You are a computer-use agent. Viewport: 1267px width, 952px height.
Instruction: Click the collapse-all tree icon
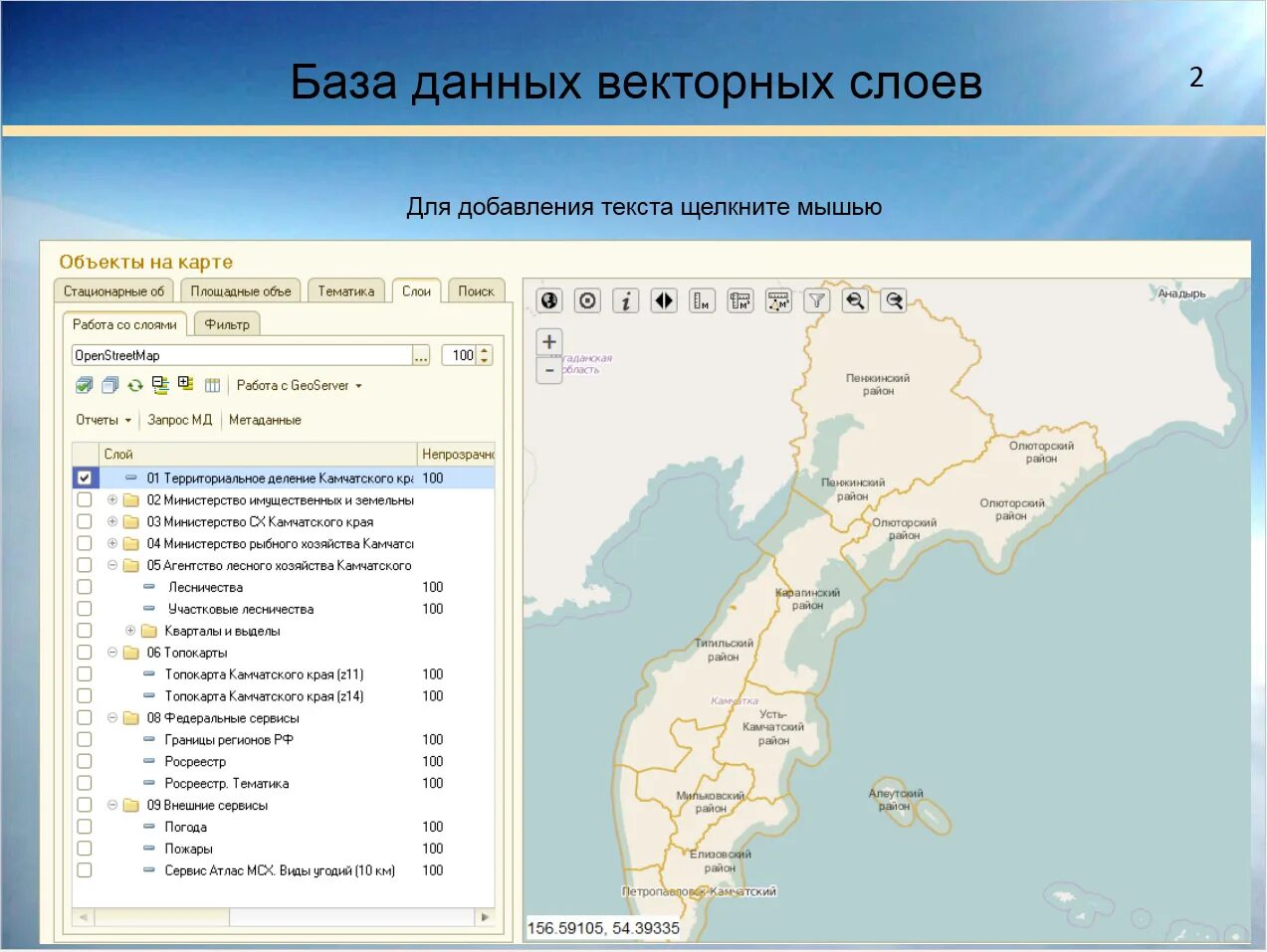(160, 385)
